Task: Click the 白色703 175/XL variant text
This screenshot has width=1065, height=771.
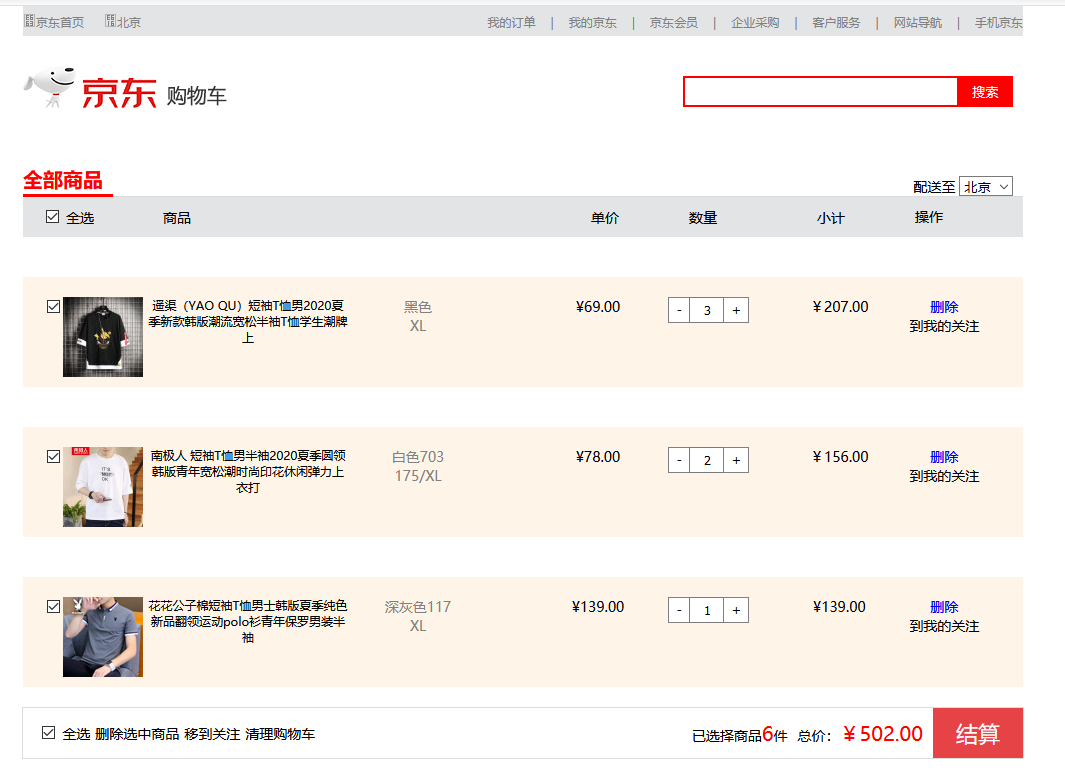Action: (418, 467)
